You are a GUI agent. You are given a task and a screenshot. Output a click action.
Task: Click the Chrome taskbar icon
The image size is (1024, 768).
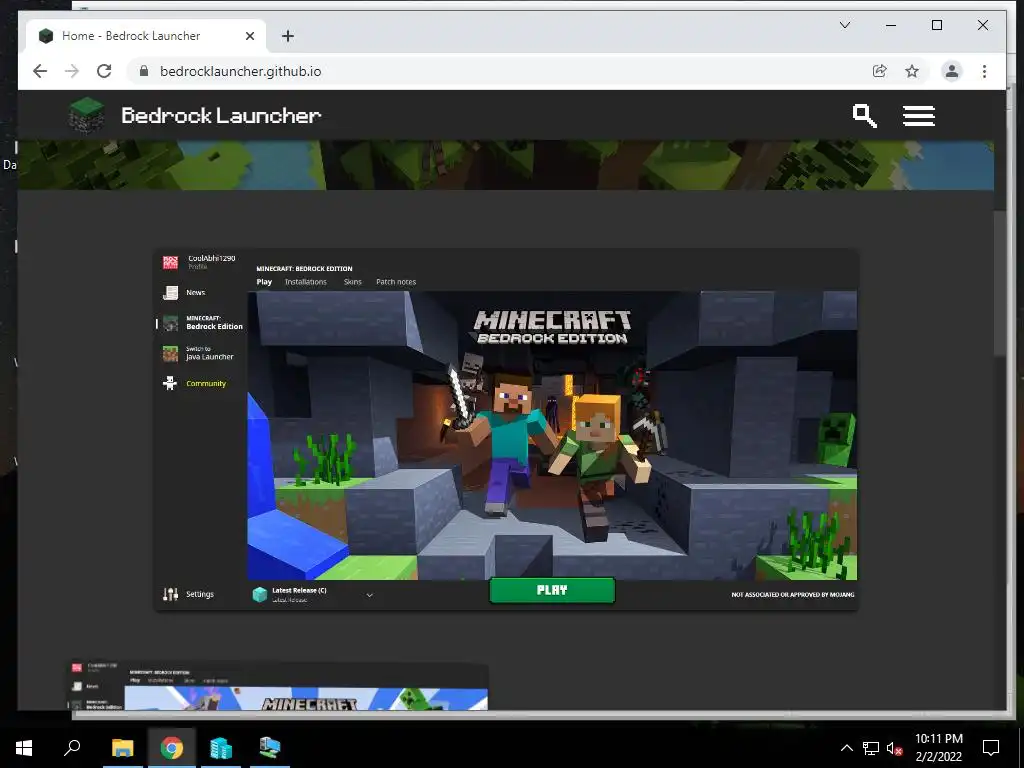[172, 748]
